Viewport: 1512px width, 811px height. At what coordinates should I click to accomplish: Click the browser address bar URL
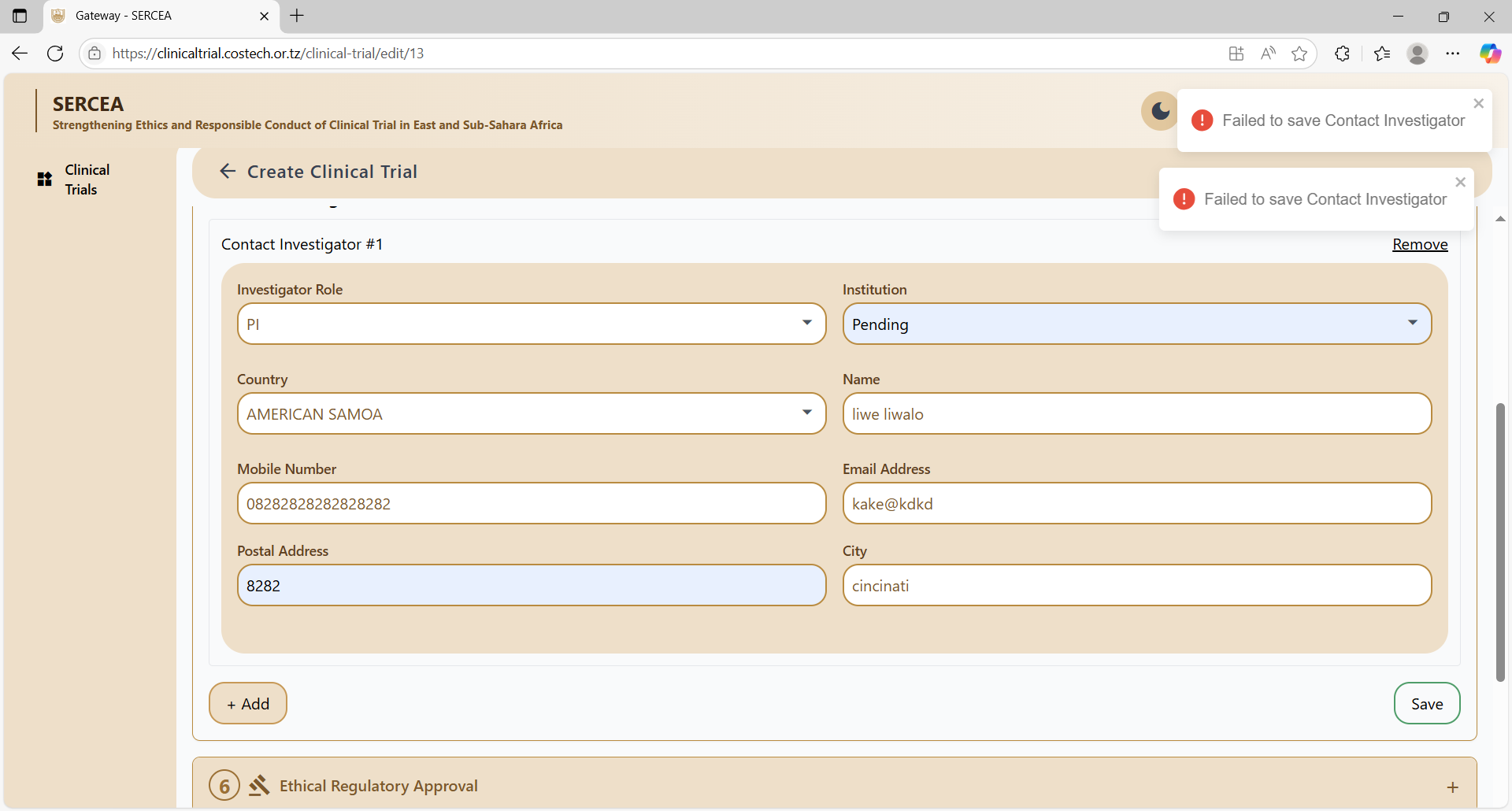click(268, 54)
